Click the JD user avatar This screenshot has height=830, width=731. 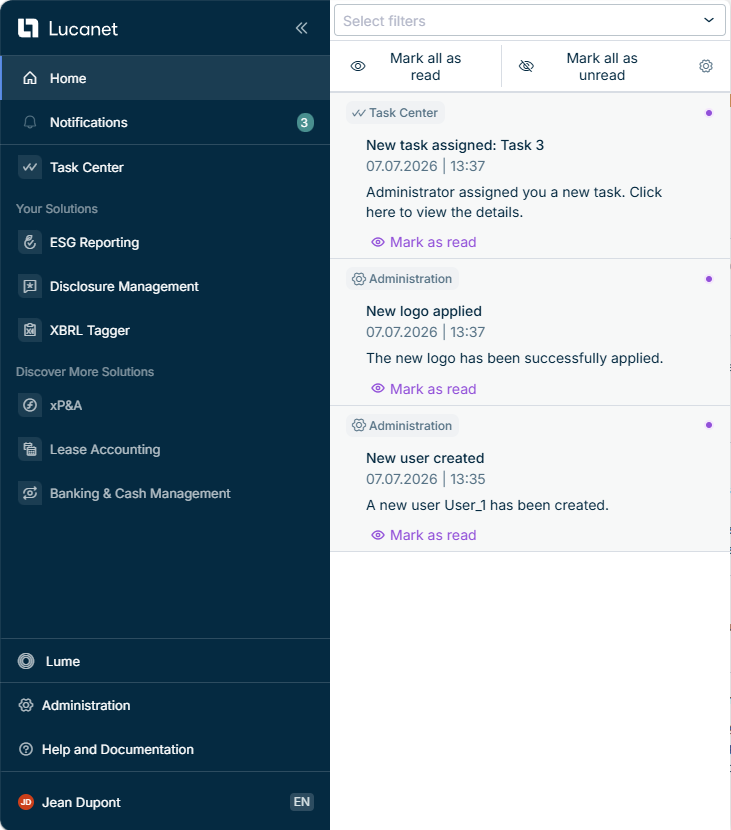(26, 802)
